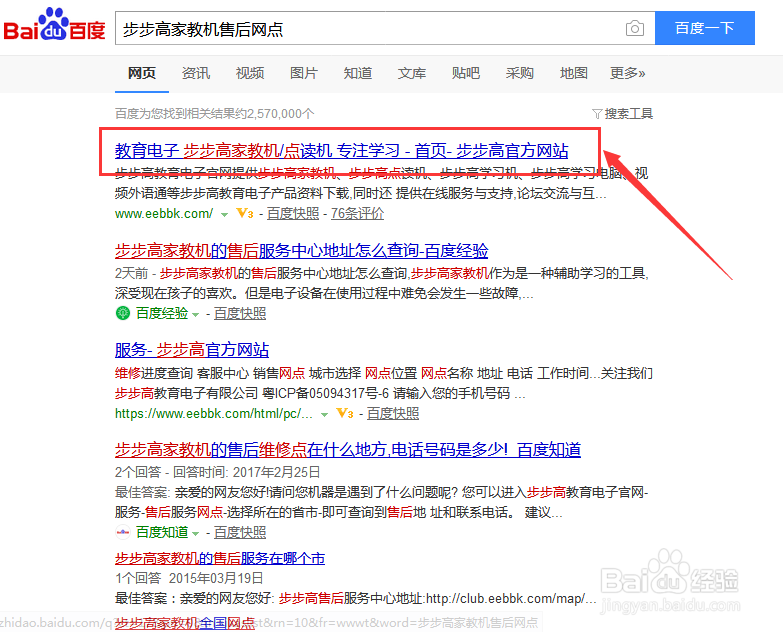
Task: Open 百度快照 for the 百度知道 result
Action: pyautogui.click(x=240, y=533)
